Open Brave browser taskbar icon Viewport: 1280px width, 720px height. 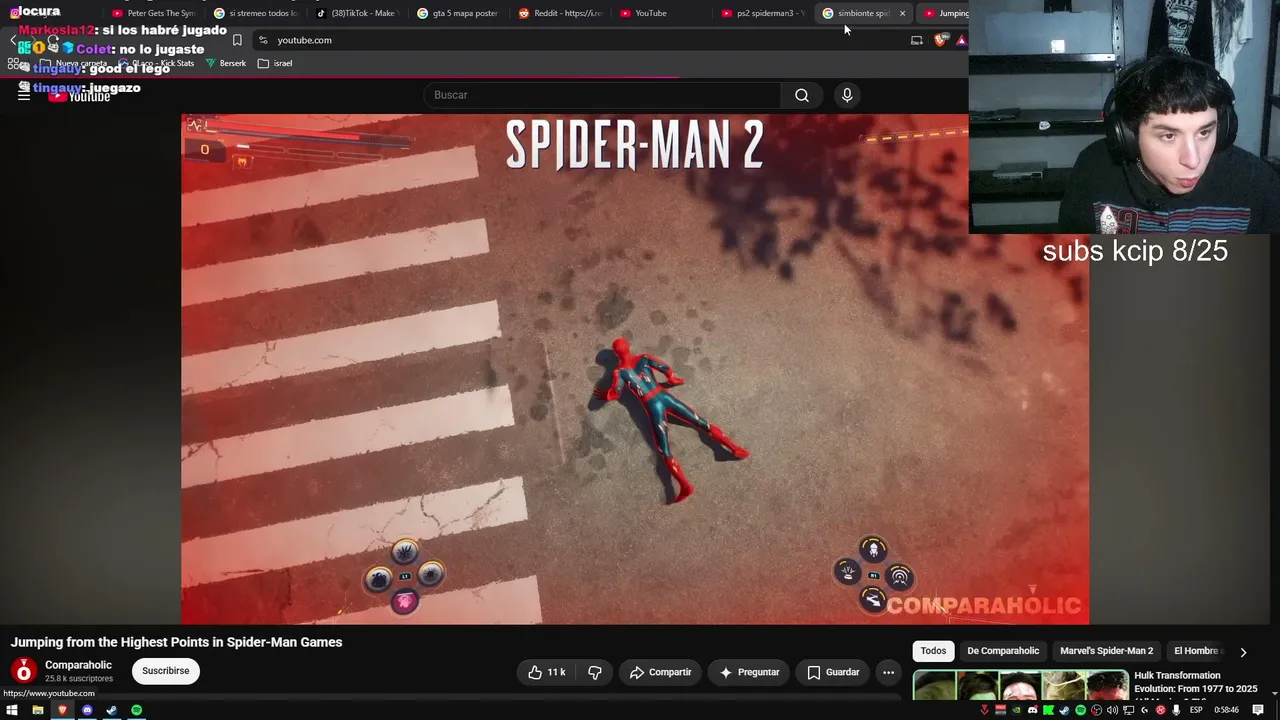click(x=62, y=710)
